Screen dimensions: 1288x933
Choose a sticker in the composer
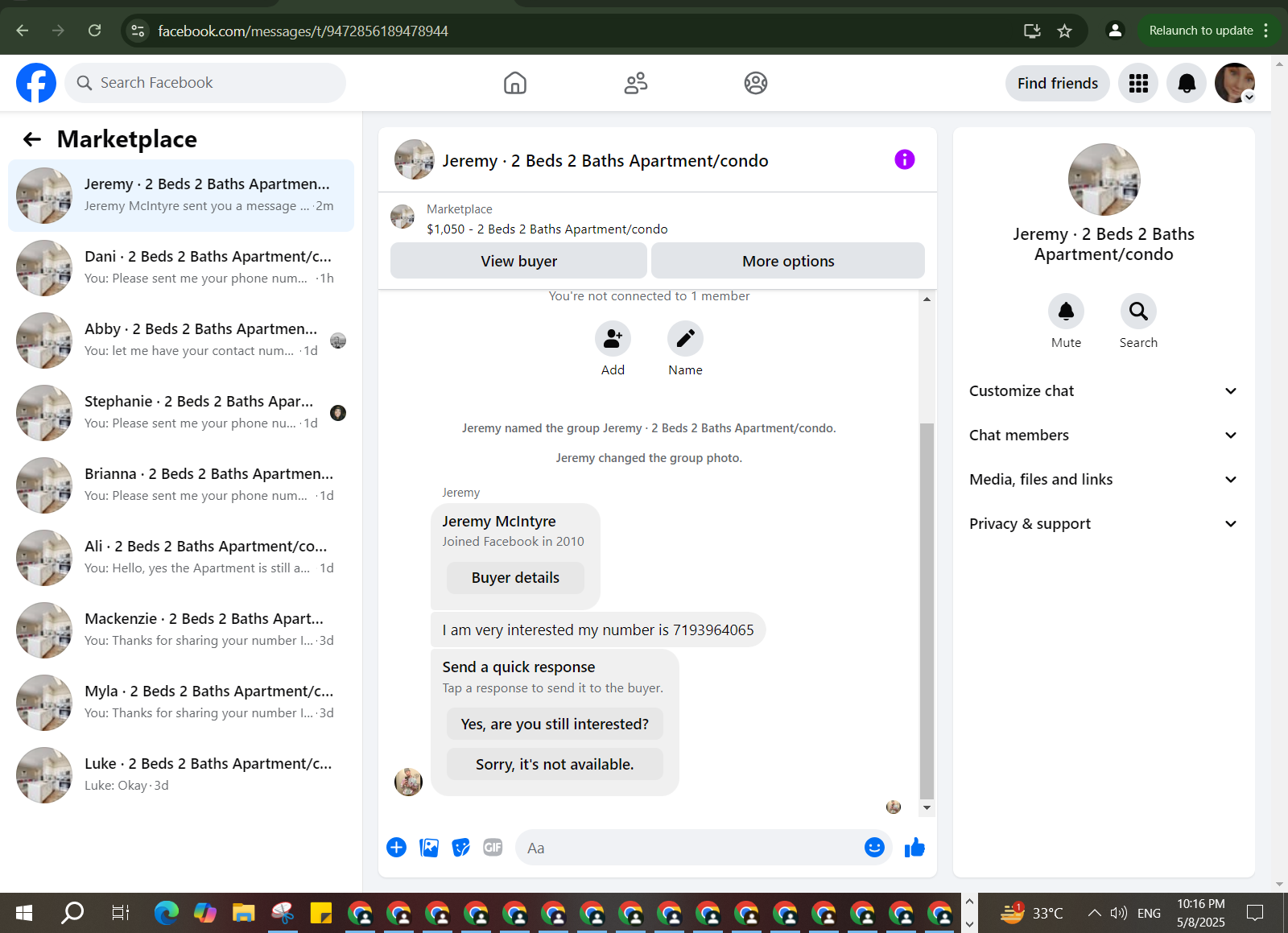click(x=461, y=848)
